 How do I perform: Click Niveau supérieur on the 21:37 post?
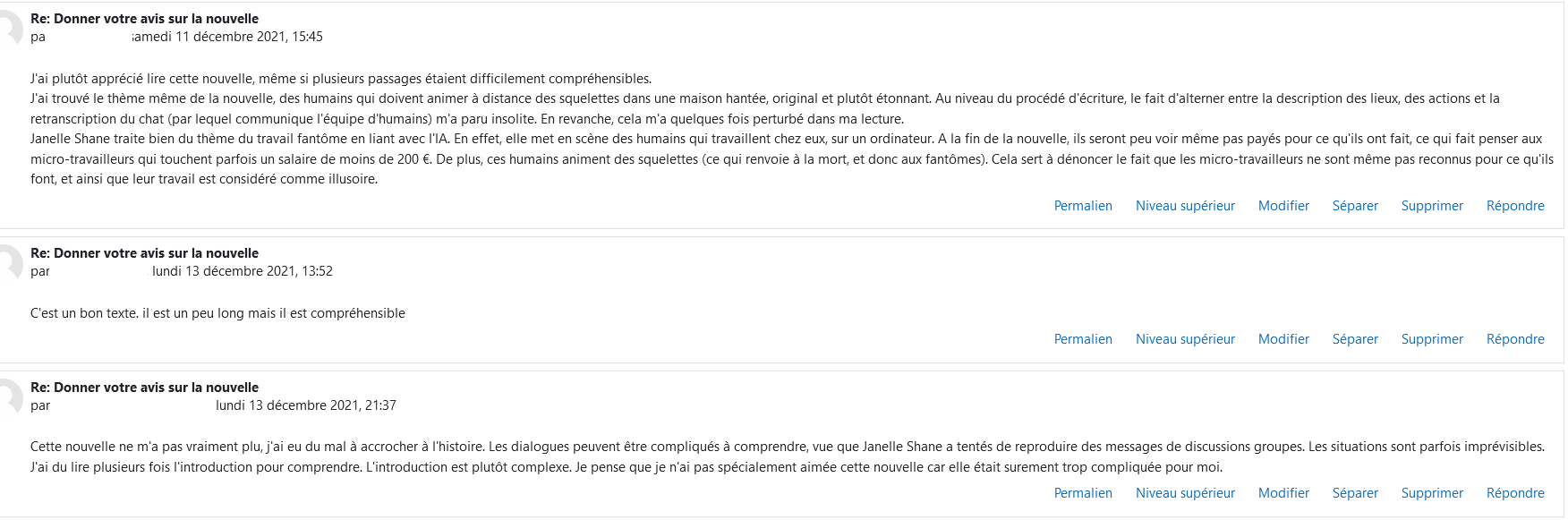coord(1185,493)
